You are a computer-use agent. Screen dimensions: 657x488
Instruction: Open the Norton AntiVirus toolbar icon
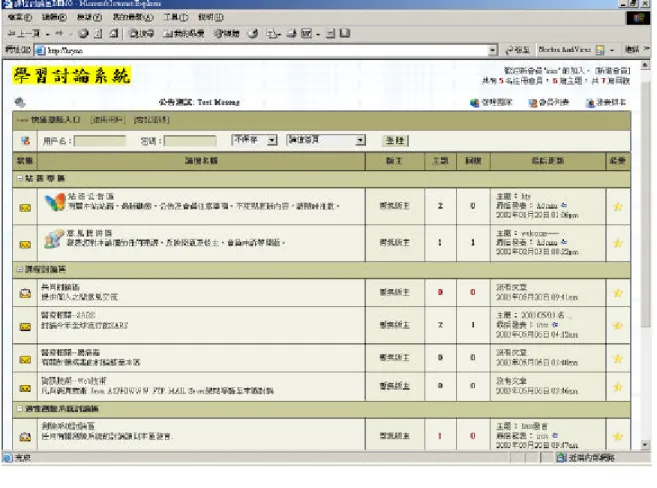click(600, 50)
